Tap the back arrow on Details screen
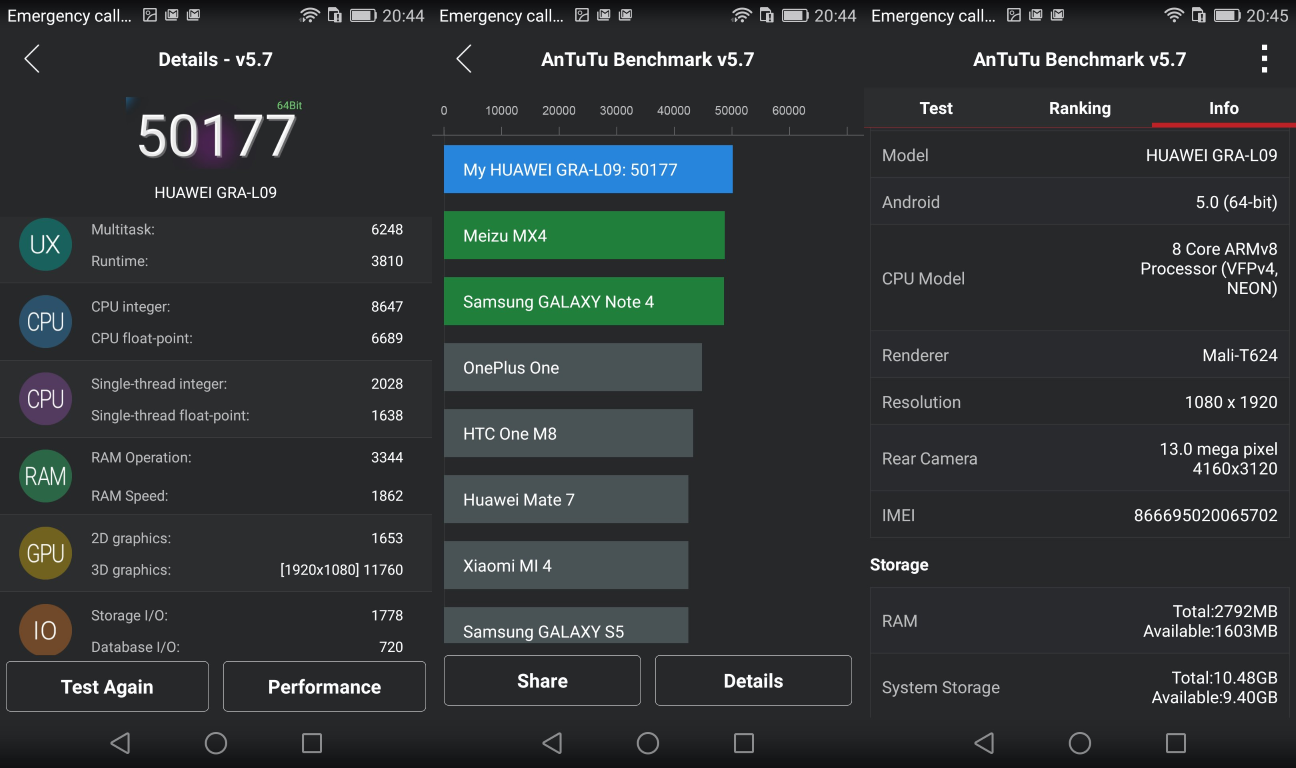The width and height of the screenshot is (1296, 768). [32, 59]
